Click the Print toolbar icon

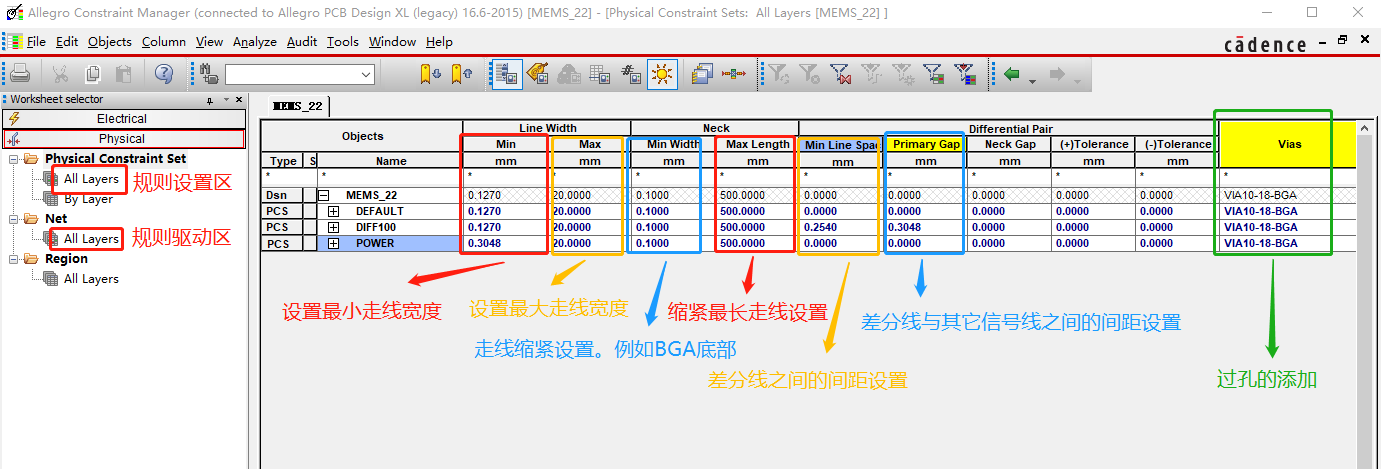click(20, 73)
